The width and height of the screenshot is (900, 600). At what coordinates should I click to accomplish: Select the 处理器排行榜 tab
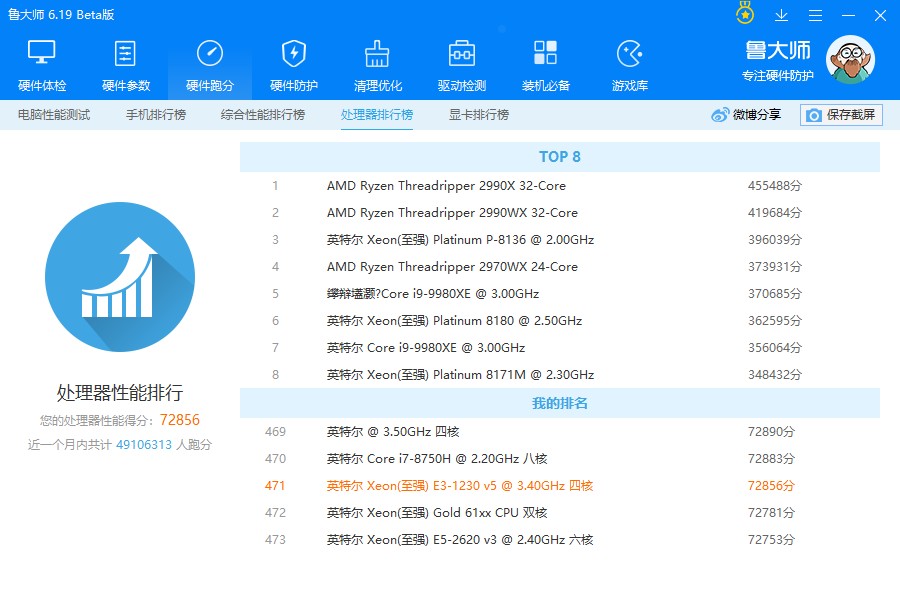click(x=377, y=115)
